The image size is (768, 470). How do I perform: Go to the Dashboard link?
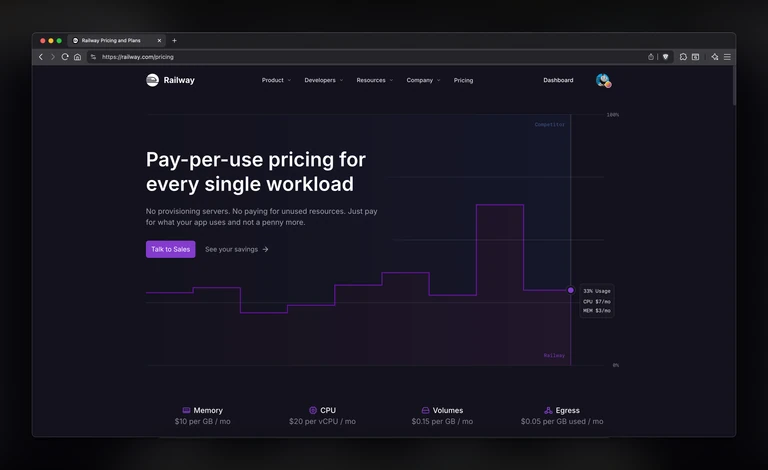558,80
